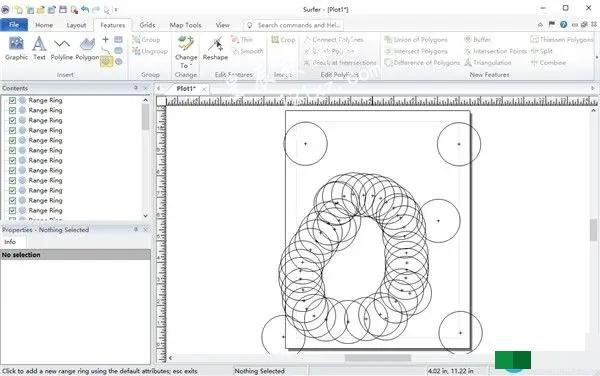Switch to the Grids ribbon tab
This screenshot has height=376, width=600.
click(x=147, y=25)
